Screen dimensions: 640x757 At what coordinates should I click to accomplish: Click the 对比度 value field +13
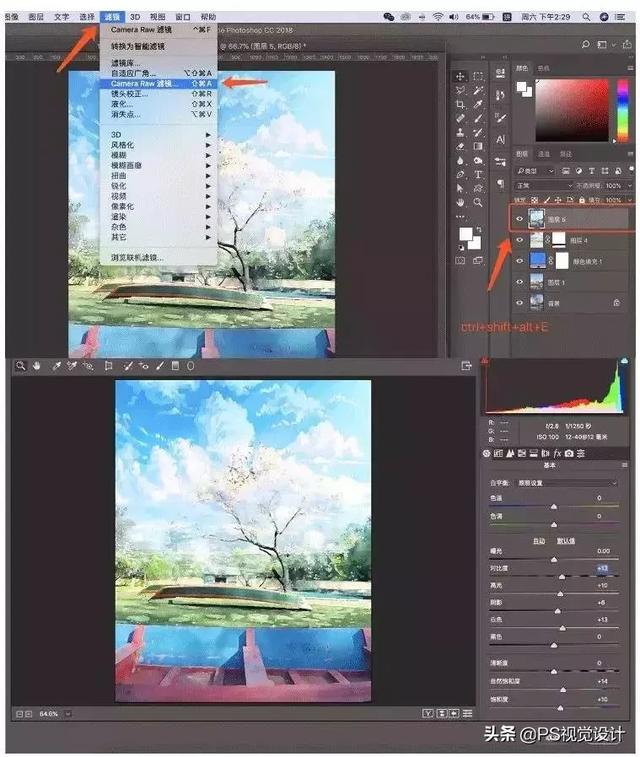click(x=602, y=568)
